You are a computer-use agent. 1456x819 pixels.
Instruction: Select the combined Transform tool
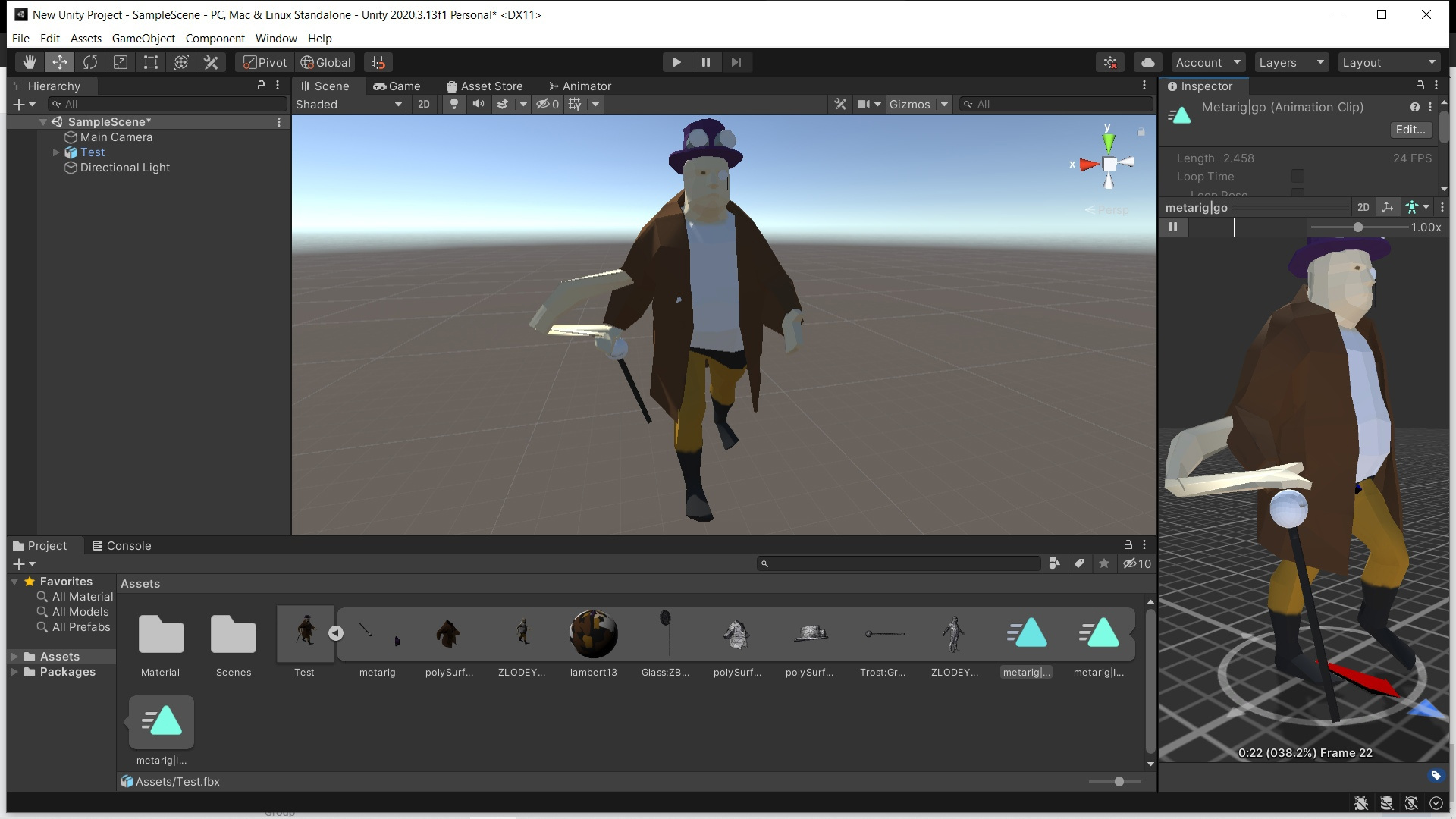[x=180, y=62]
